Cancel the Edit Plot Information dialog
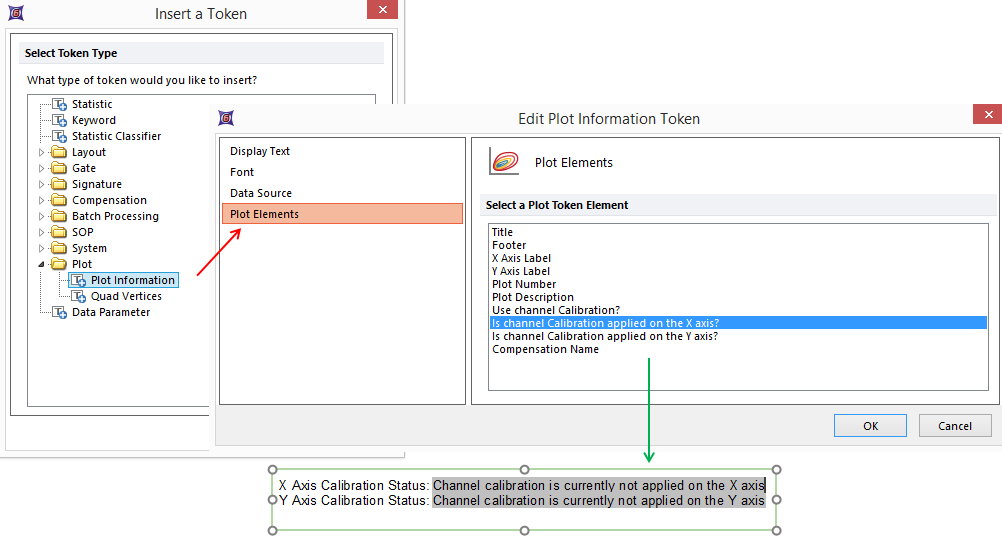1002x537 pixels. (x=954, y=425)
